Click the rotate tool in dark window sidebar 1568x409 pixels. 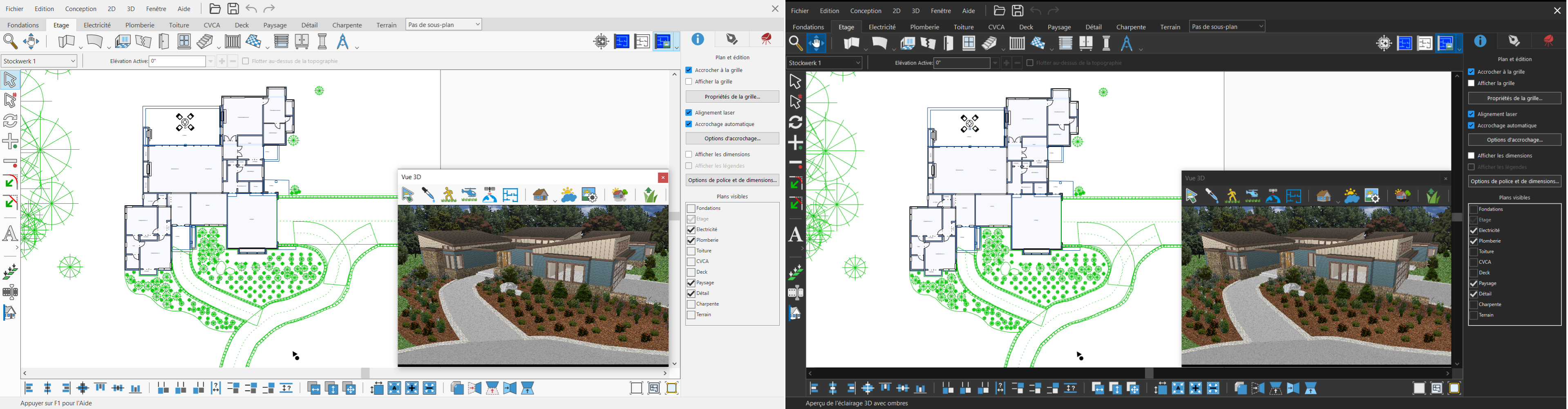pyautogui.click(x=796, y=122)
